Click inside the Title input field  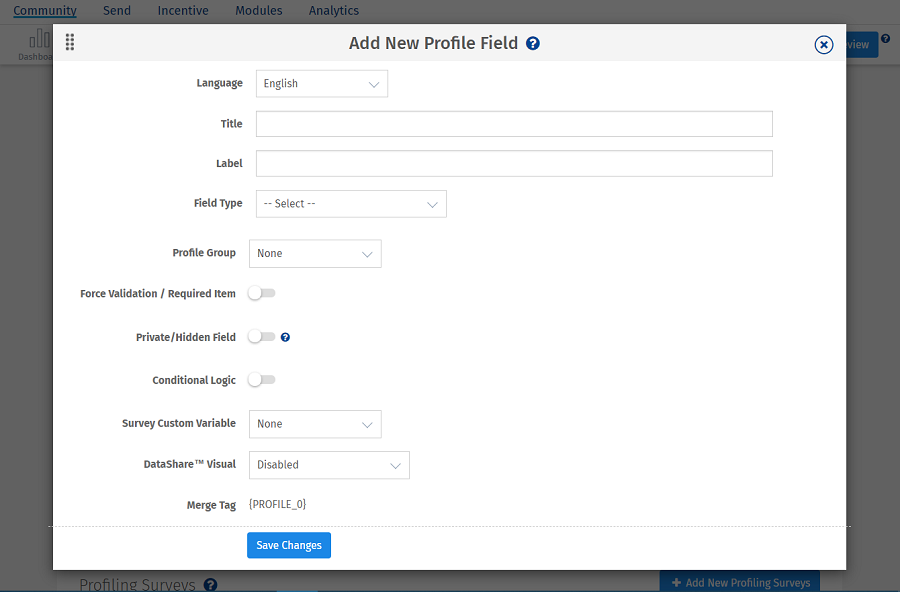point(513,123)
